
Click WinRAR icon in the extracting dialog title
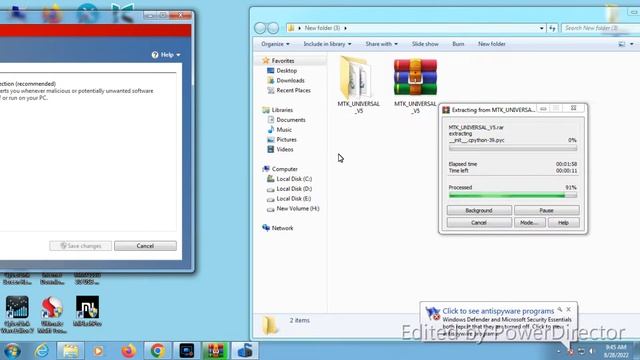pos(446,110)
